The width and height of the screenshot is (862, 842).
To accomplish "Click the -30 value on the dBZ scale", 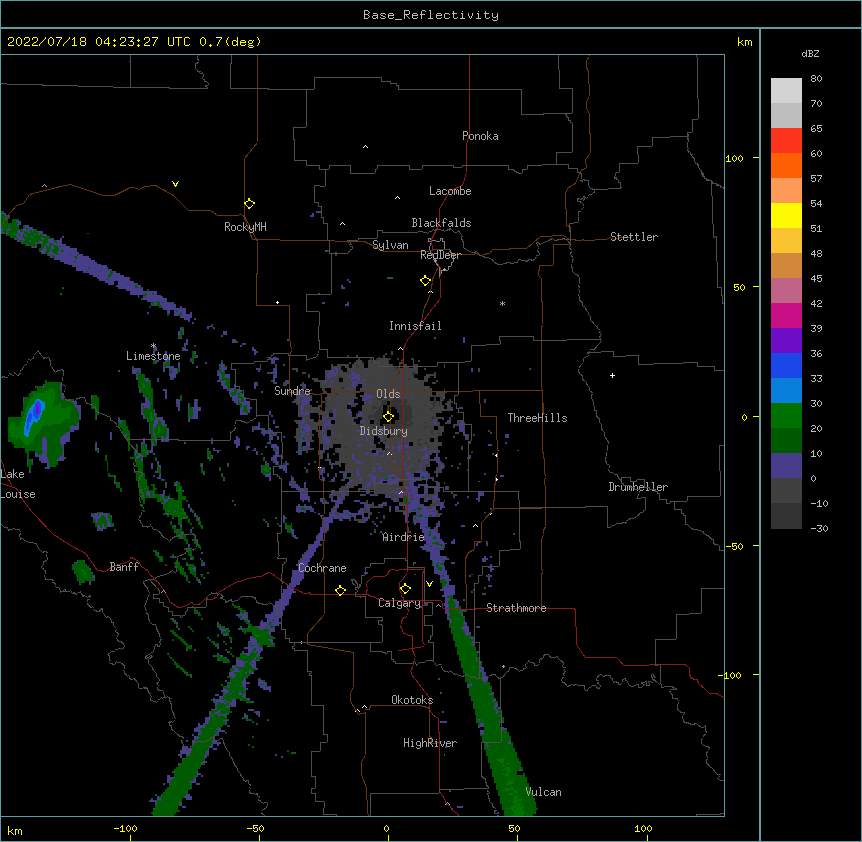I will (819, 529).
